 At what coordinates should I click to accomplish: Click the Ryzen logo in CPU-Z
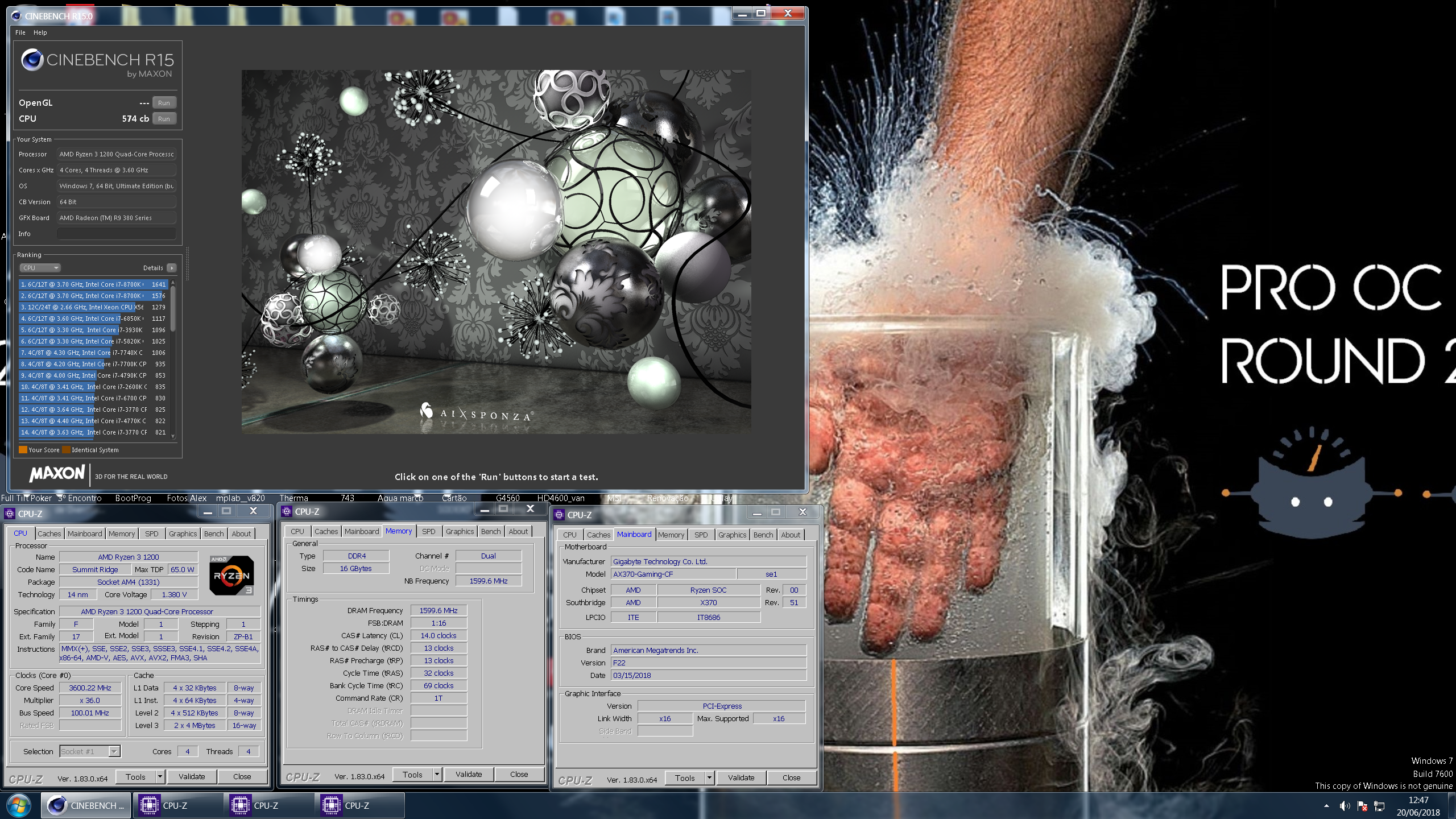231,575
